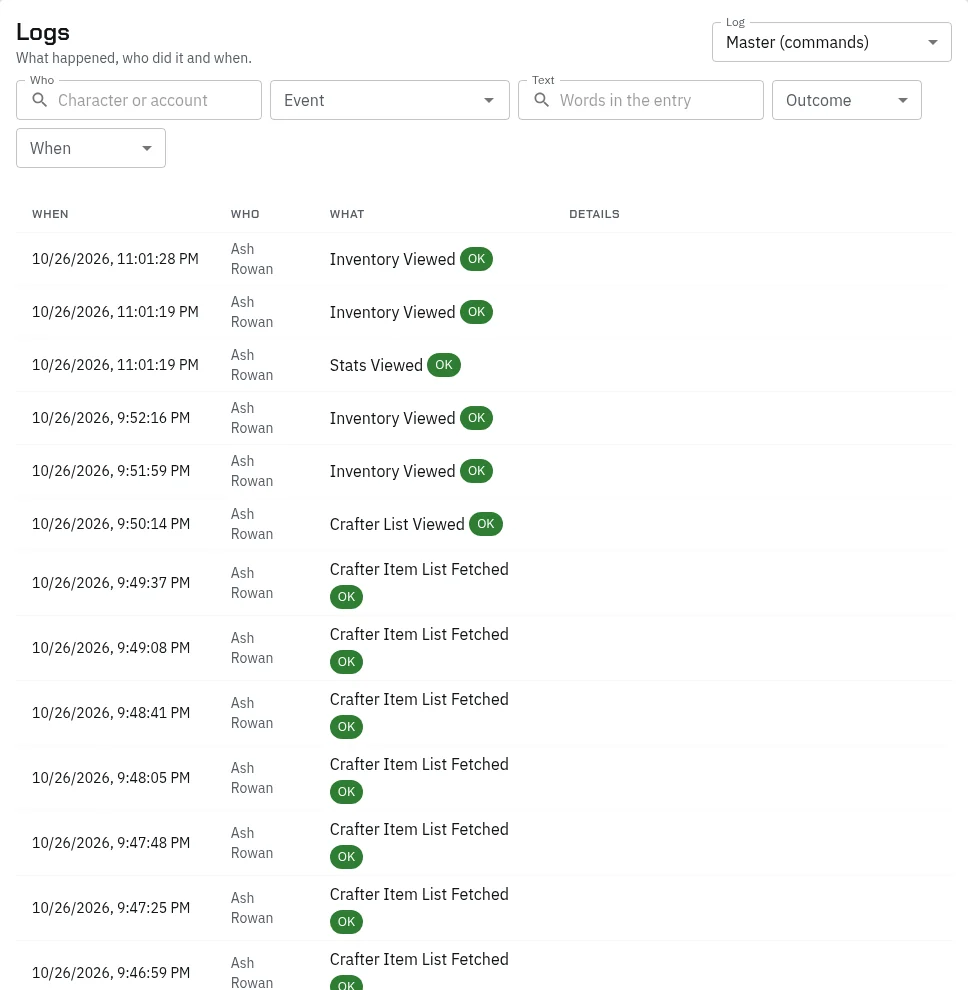Screen dimensions: 968x990
Task: Click OK badge on 9:47:25 PM entry
Action: click(346, 922)
